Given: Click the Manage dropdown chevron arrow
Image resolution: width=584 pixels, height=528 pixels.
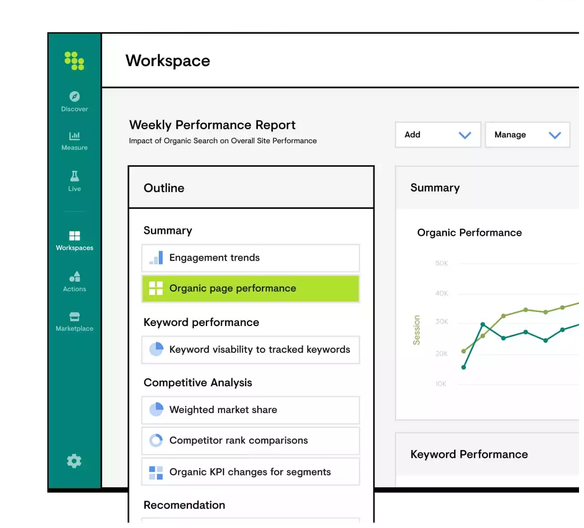Looking at the screenshot, I should [555, 135].
